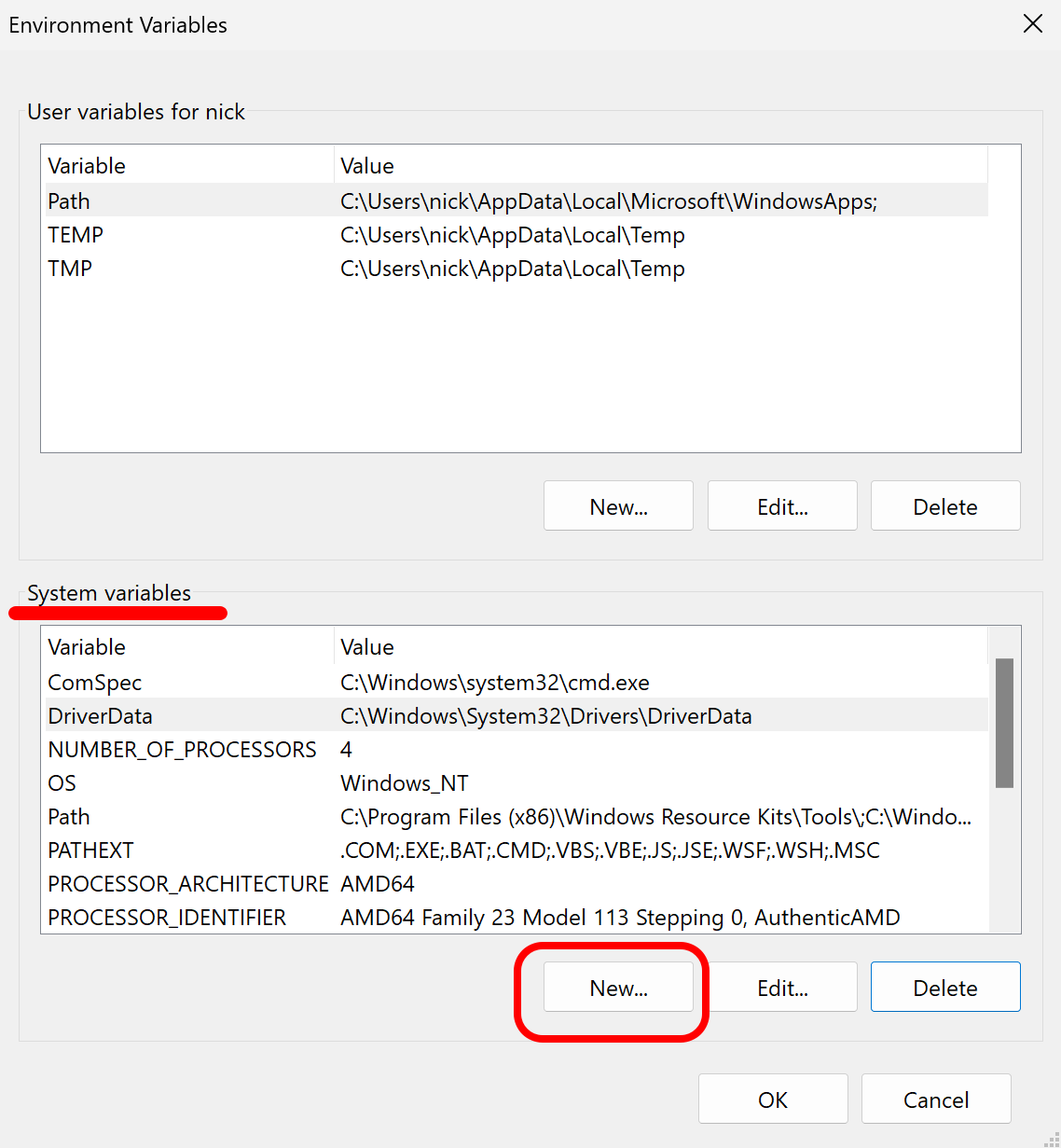Select system Path with Program Files value
The width and height of the screenshot is (1061, 1148).
pyautogui.click(x=517, y=816)
